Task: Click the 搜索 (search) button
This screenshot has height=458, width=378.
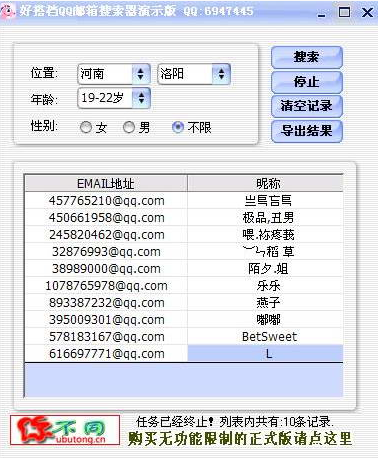Action: pyautogui.click(x=307, y=57)
